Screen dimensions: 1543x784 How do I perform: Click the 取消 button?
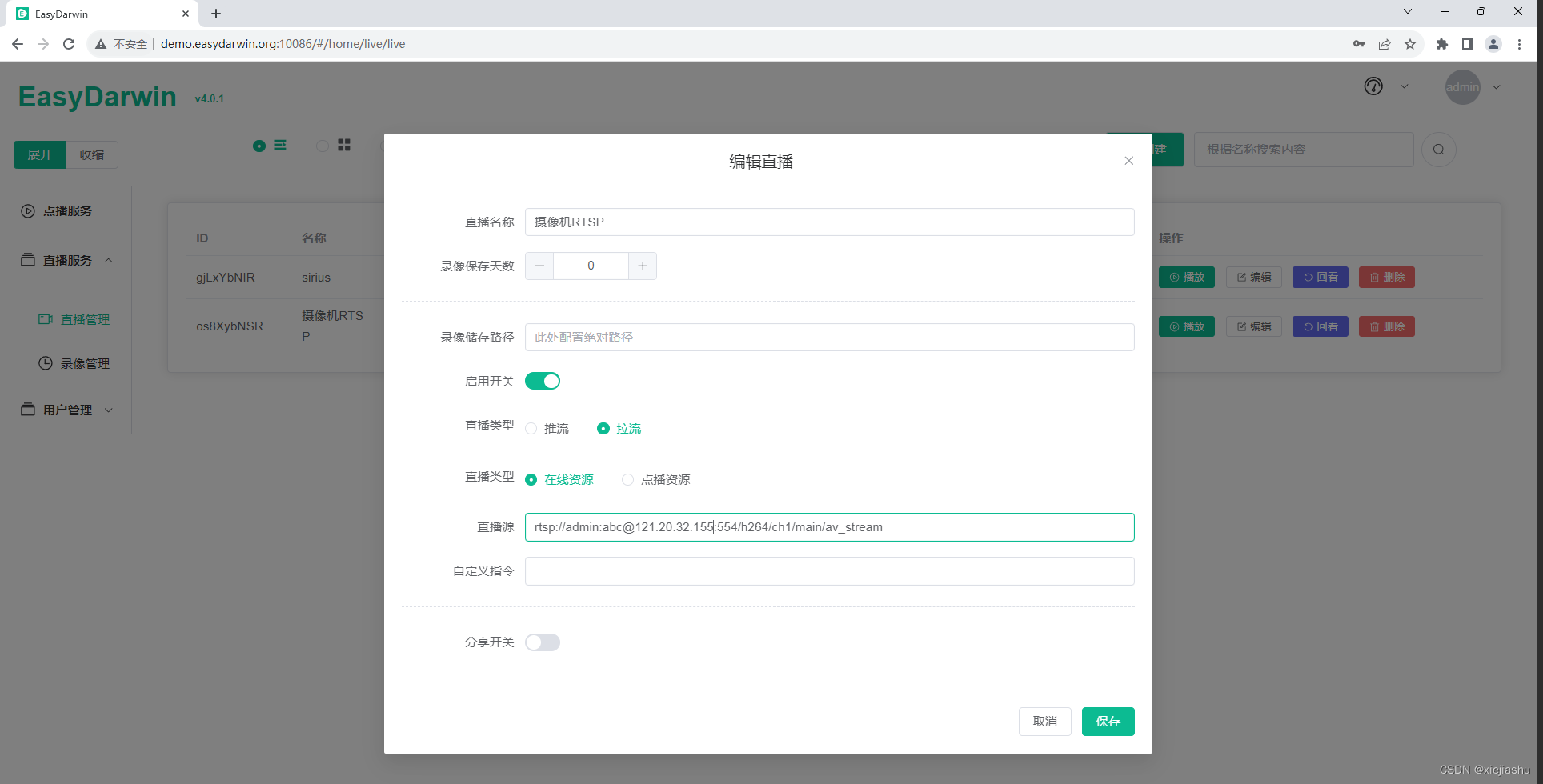coord(1044,722)
